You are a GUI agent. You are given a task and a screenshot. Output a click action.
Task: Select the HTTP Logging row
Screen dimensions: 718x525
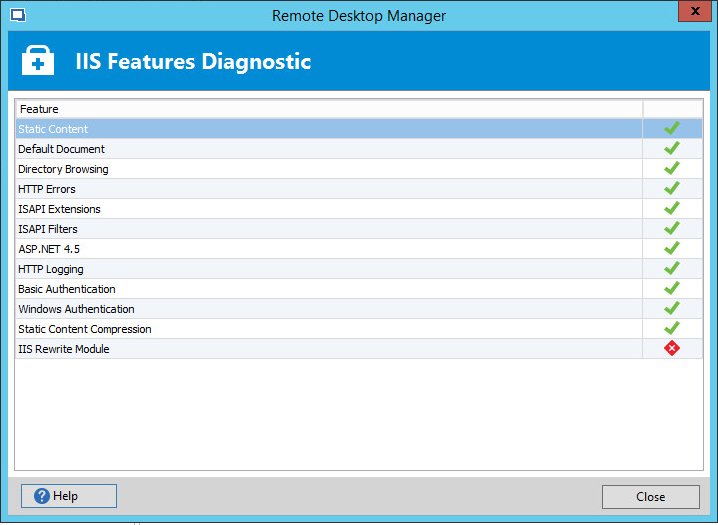pyautogui.click(x=359, y=269)
